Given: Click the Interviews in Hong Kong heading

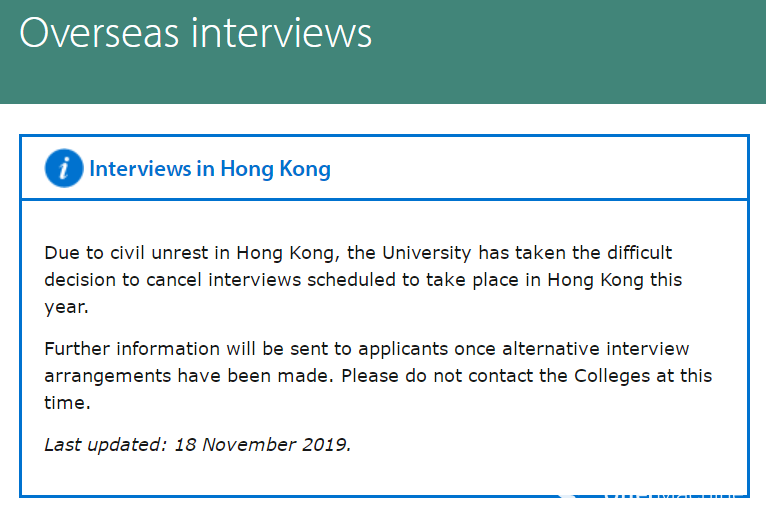Looking at the screenshot, I should pos(210,169).
